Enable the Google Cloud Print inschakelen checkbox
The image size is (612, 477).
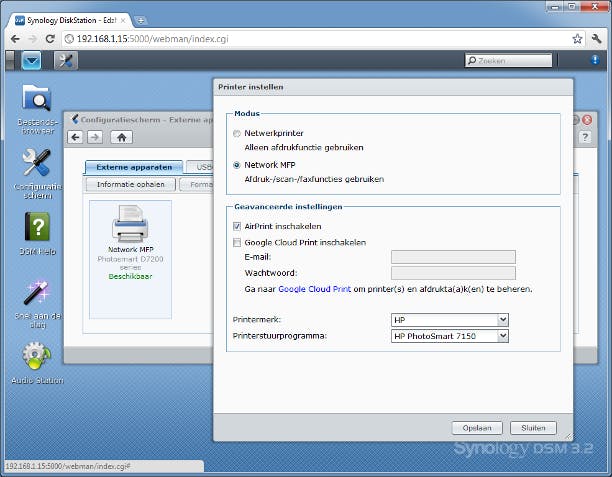click(x=237, y=243)
